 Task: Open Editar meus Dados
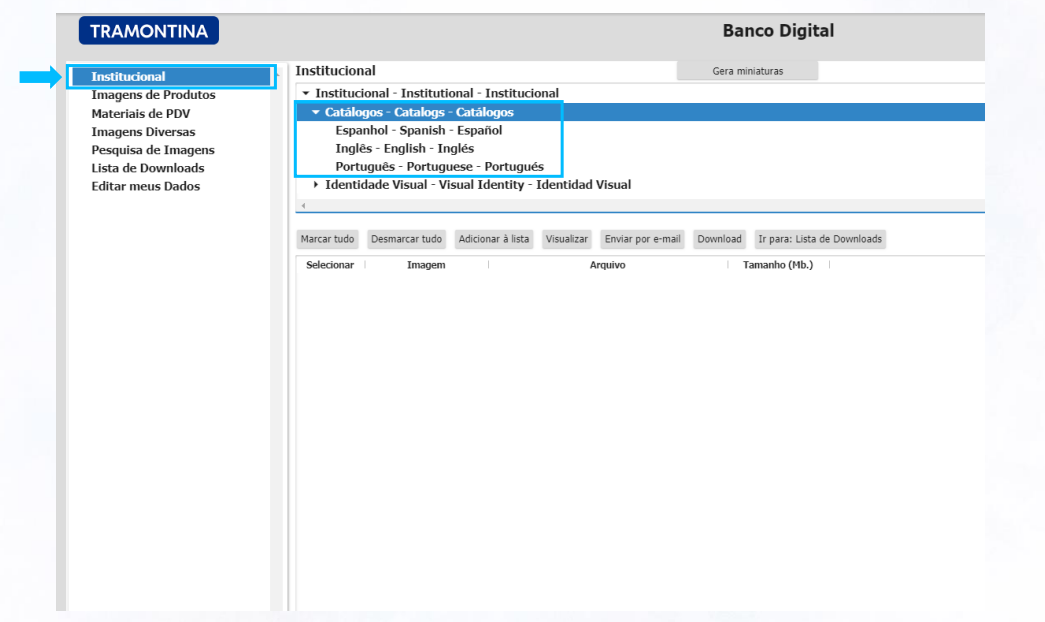coord(145,186)
